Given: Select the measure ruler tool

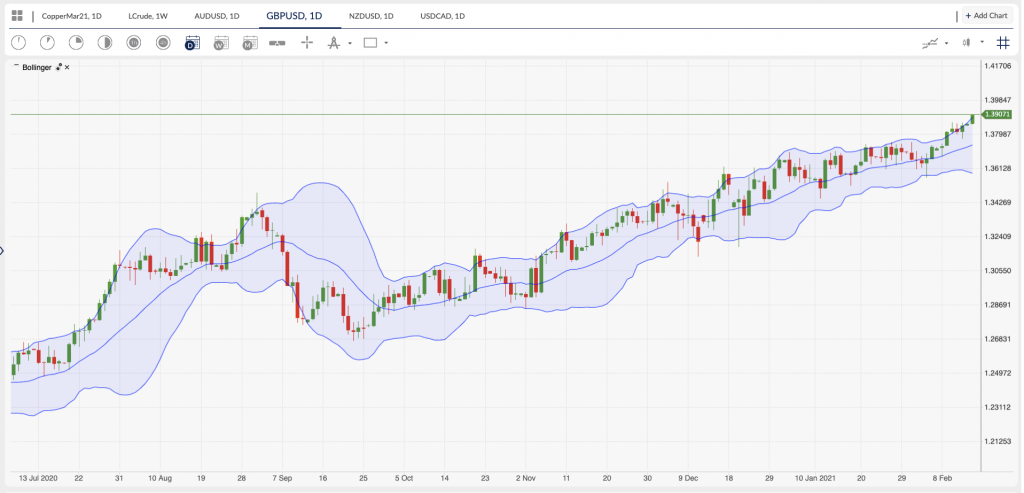Looking at the screenshot, I should 279,43.
